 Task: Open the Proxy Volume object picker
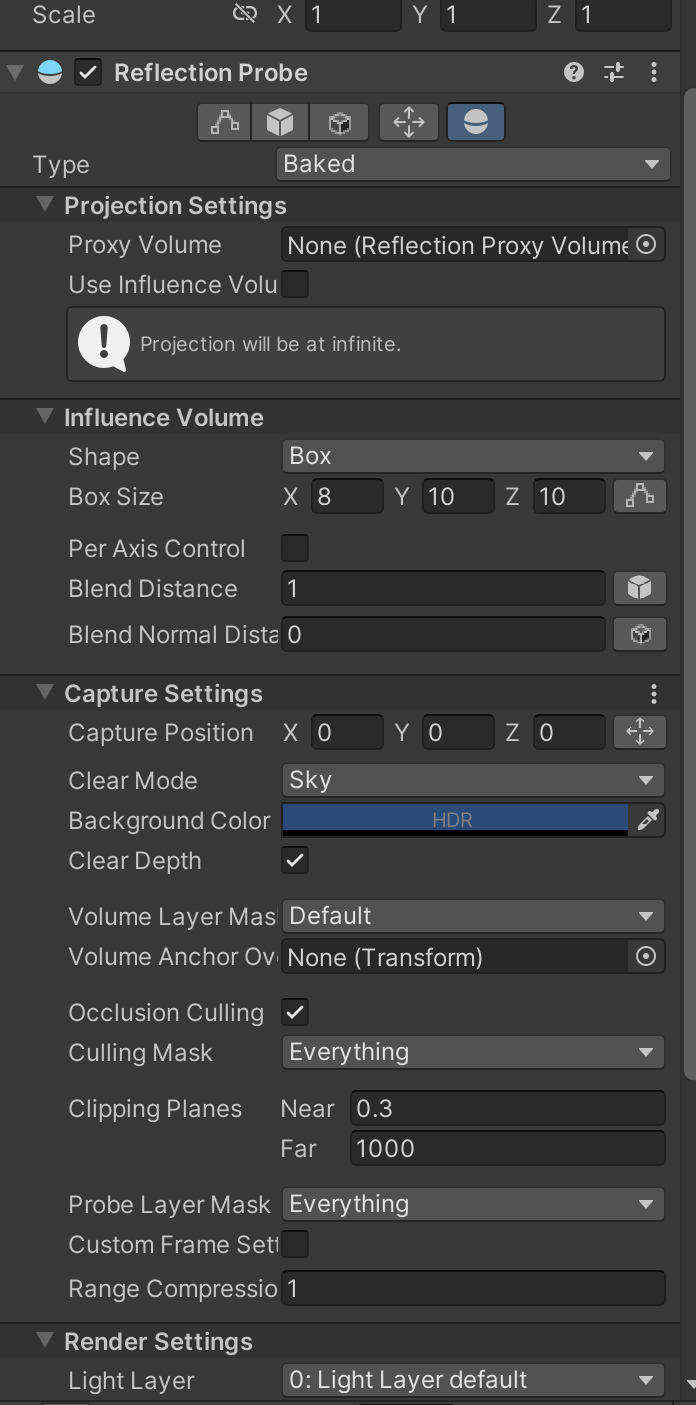(647, 244)
